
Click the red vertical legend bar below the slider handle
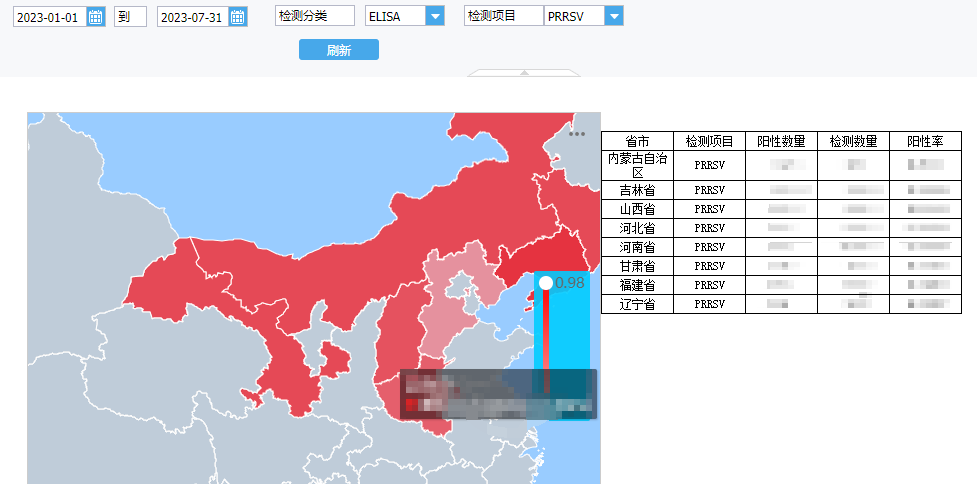(x=546, y=340)
